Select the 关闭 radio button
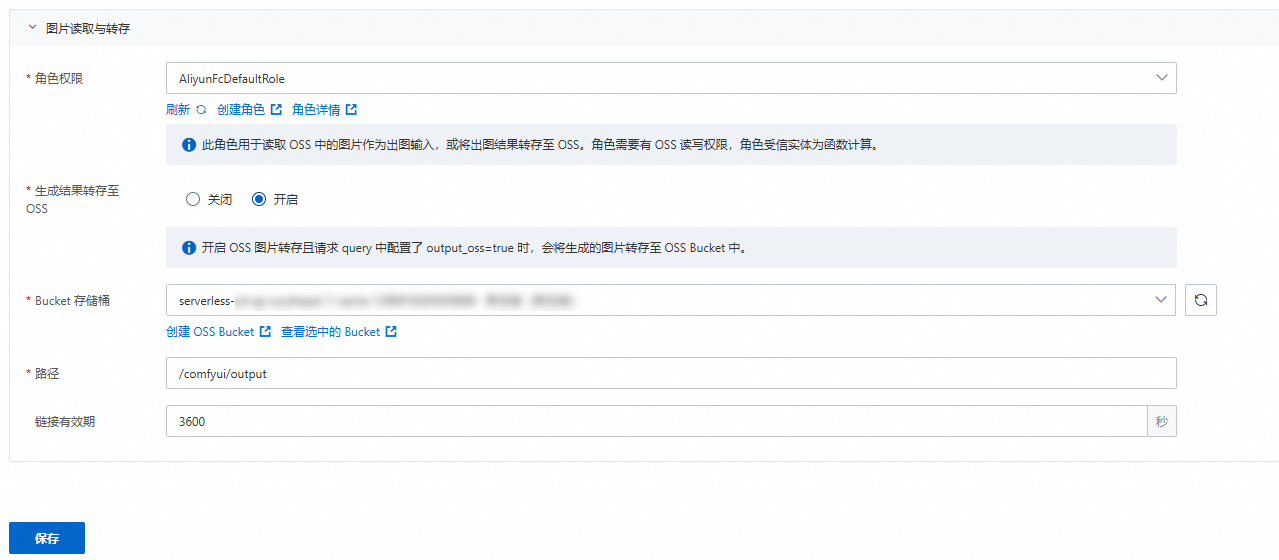The height and width of the screenshot is (560, 1279). [193, 199]
